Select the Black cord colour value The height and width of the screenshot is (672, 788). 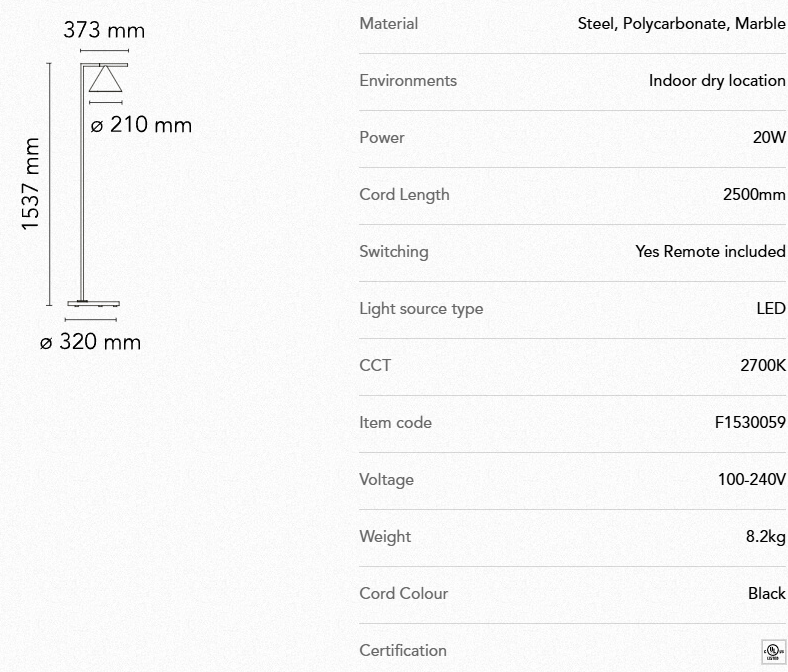tap(766, 593)
